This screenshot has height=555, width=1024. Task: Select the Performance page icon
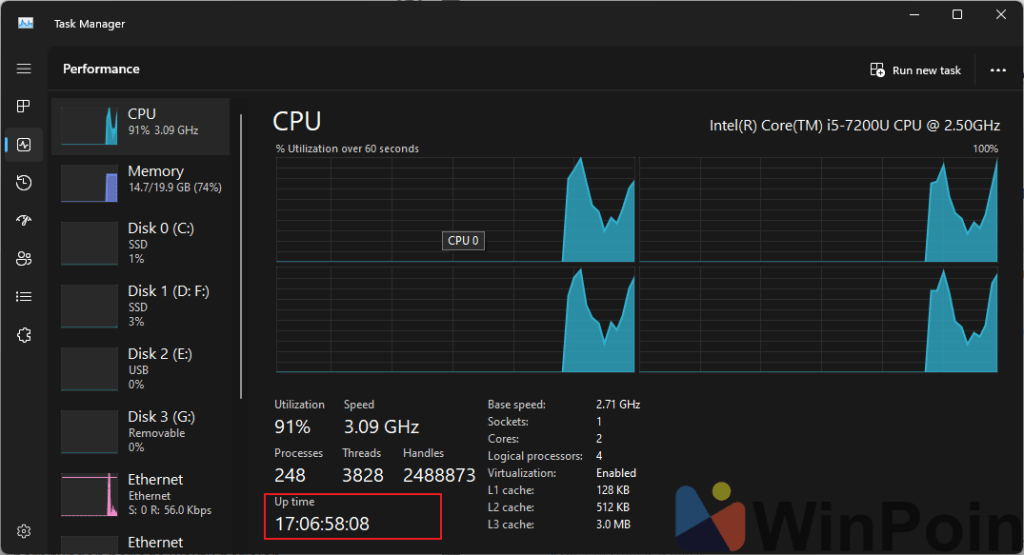[x=24, y=144]
